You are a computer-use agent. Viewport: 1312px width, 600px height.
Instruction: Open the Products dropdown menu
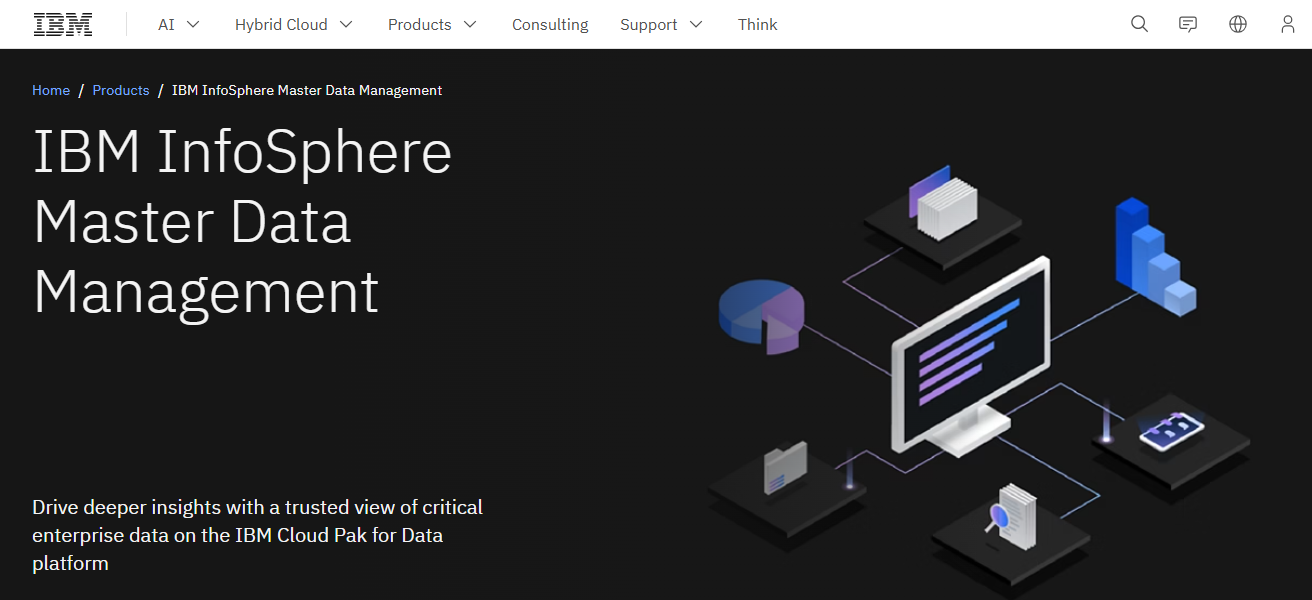click(432, 24)
